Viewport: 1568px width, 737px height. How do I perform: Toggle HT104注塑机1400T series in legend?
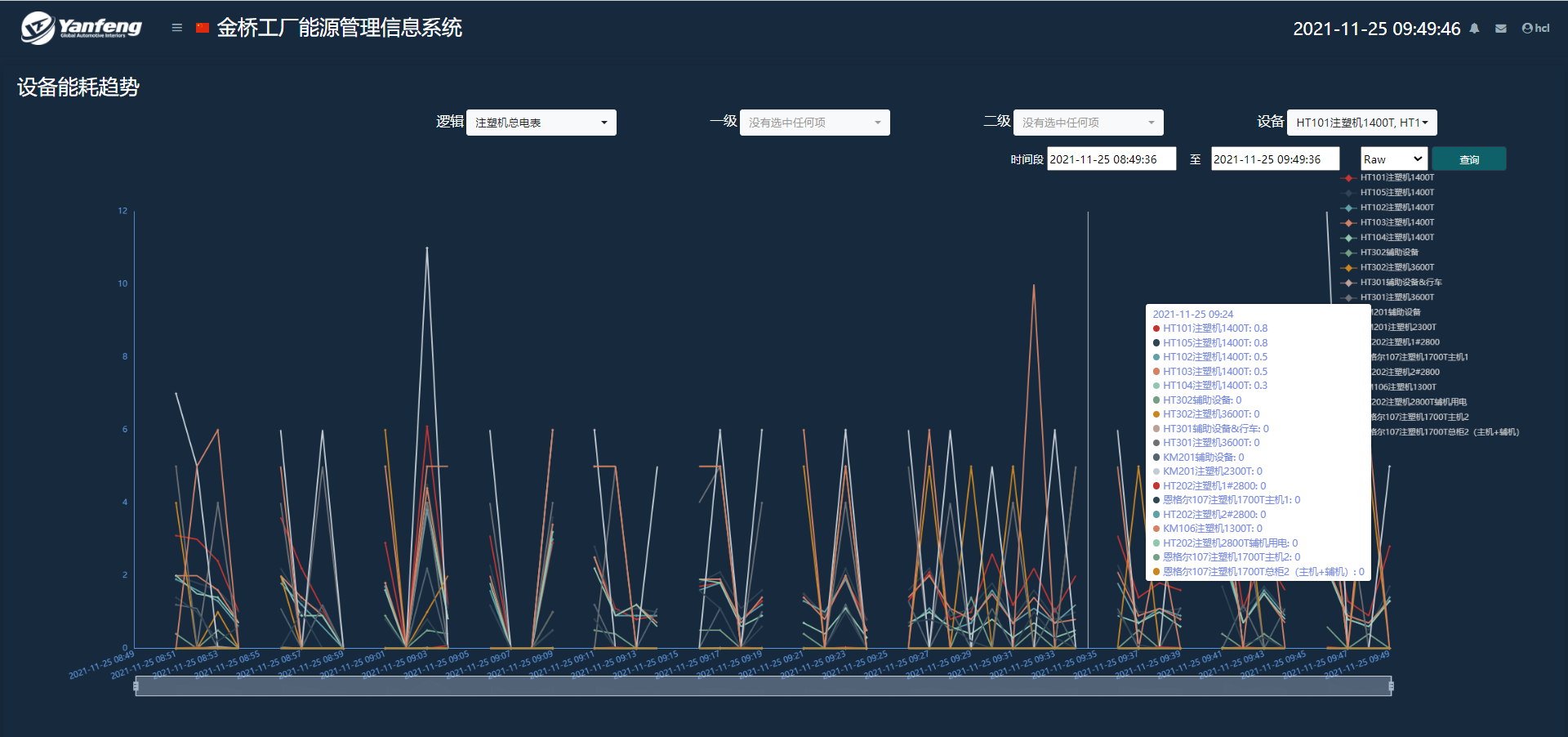tap(1388, 238)
